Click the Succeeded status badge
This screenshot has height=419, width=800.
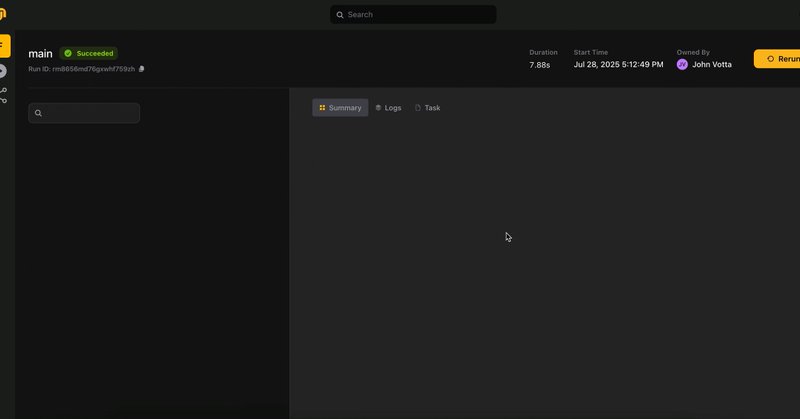89,53
